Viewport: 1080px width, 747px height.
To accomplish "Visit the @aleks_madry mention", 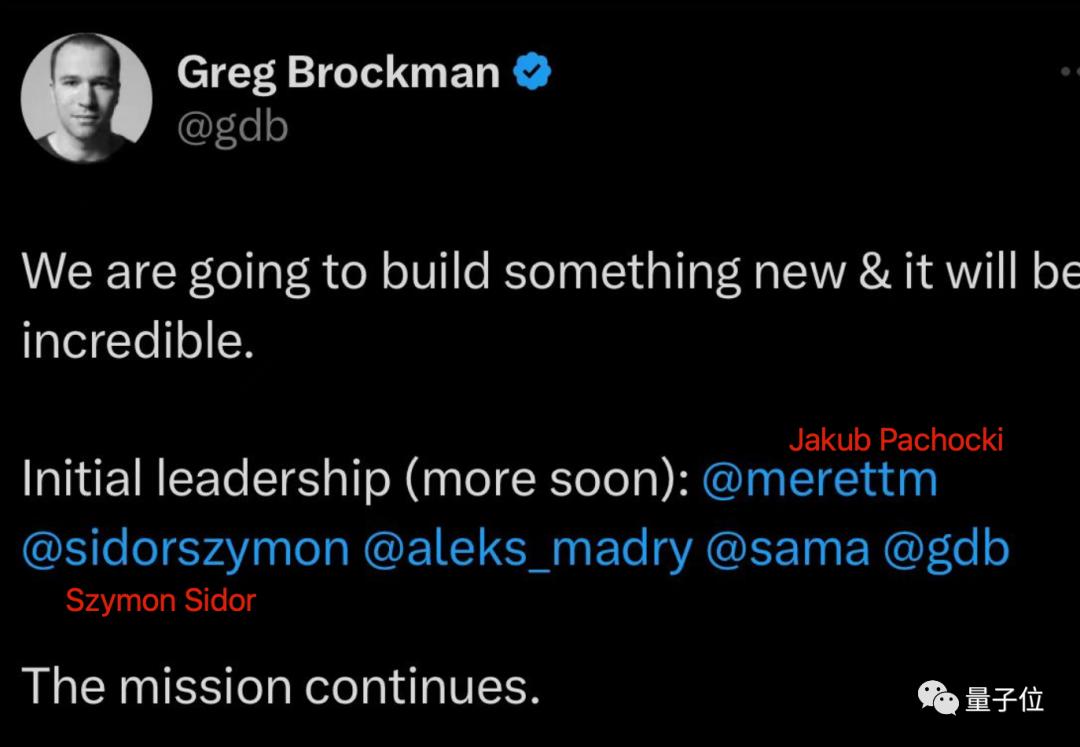I will tap(527, 549).
